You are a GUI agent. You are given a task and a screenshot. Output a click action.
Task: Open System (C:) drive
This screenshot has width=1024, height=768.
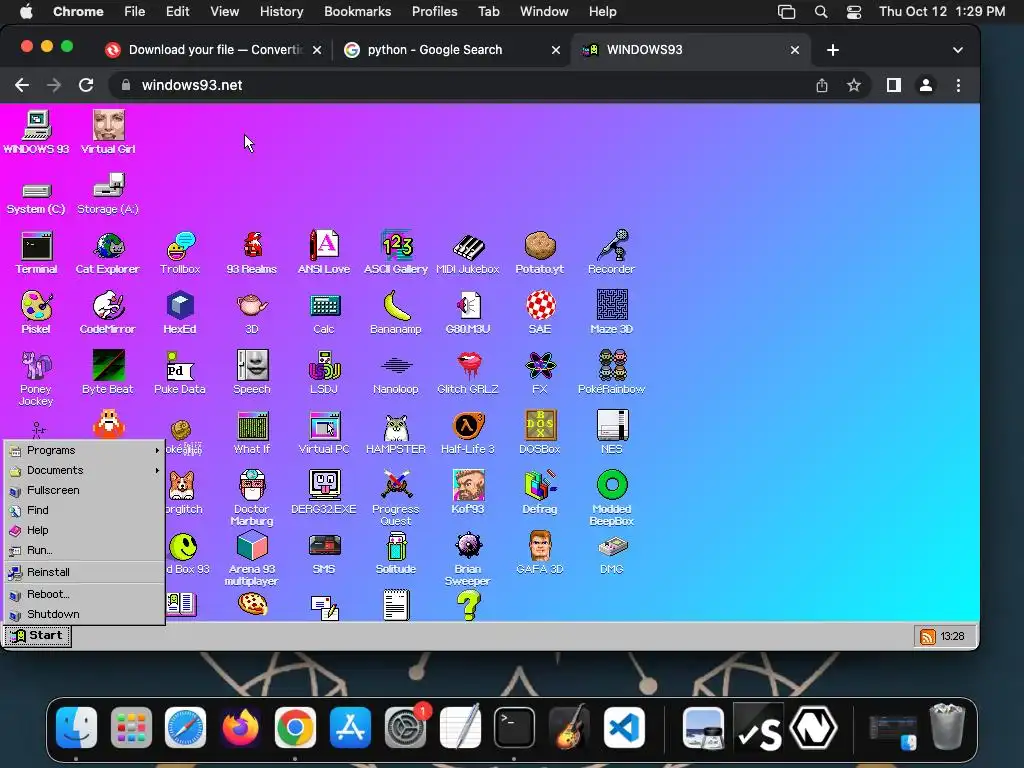36,198
